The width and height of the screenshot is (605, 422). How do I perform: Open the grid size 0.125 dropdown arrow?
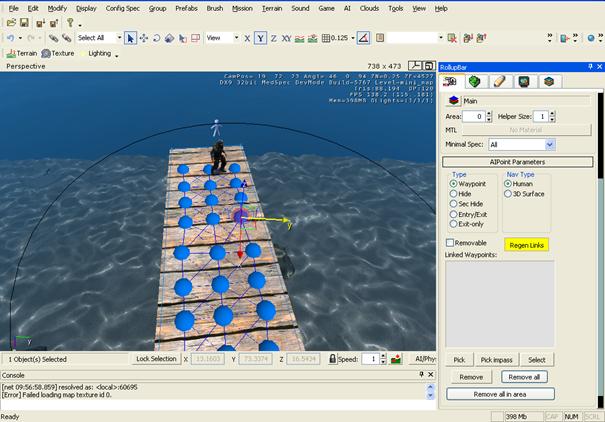pos(353,38)
